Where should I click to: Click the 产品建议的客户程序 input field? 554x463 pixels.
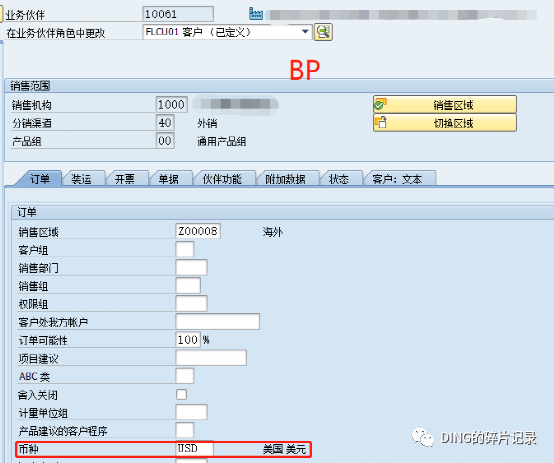pos(185,430)
